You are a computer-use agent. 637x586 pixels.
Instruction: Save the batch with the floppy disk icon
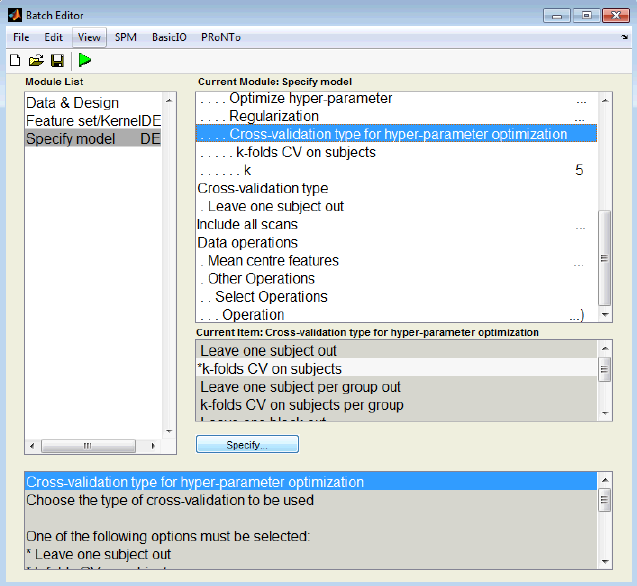[x=57, y=61]
